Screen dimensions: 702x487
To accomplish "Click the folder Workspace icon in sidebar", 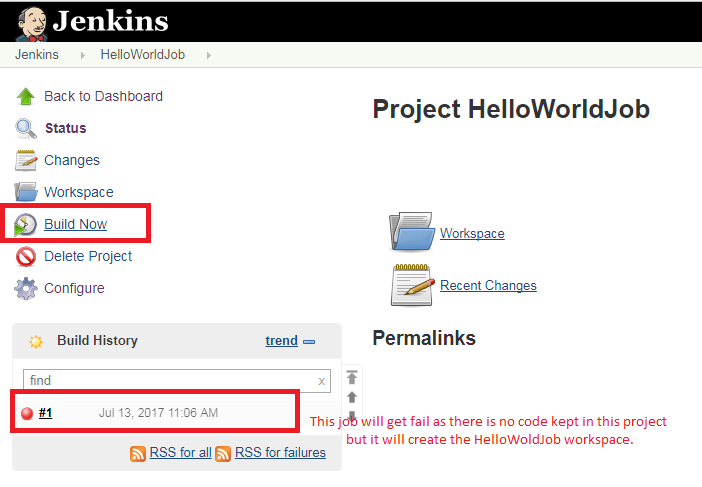I will coord(26,192).
